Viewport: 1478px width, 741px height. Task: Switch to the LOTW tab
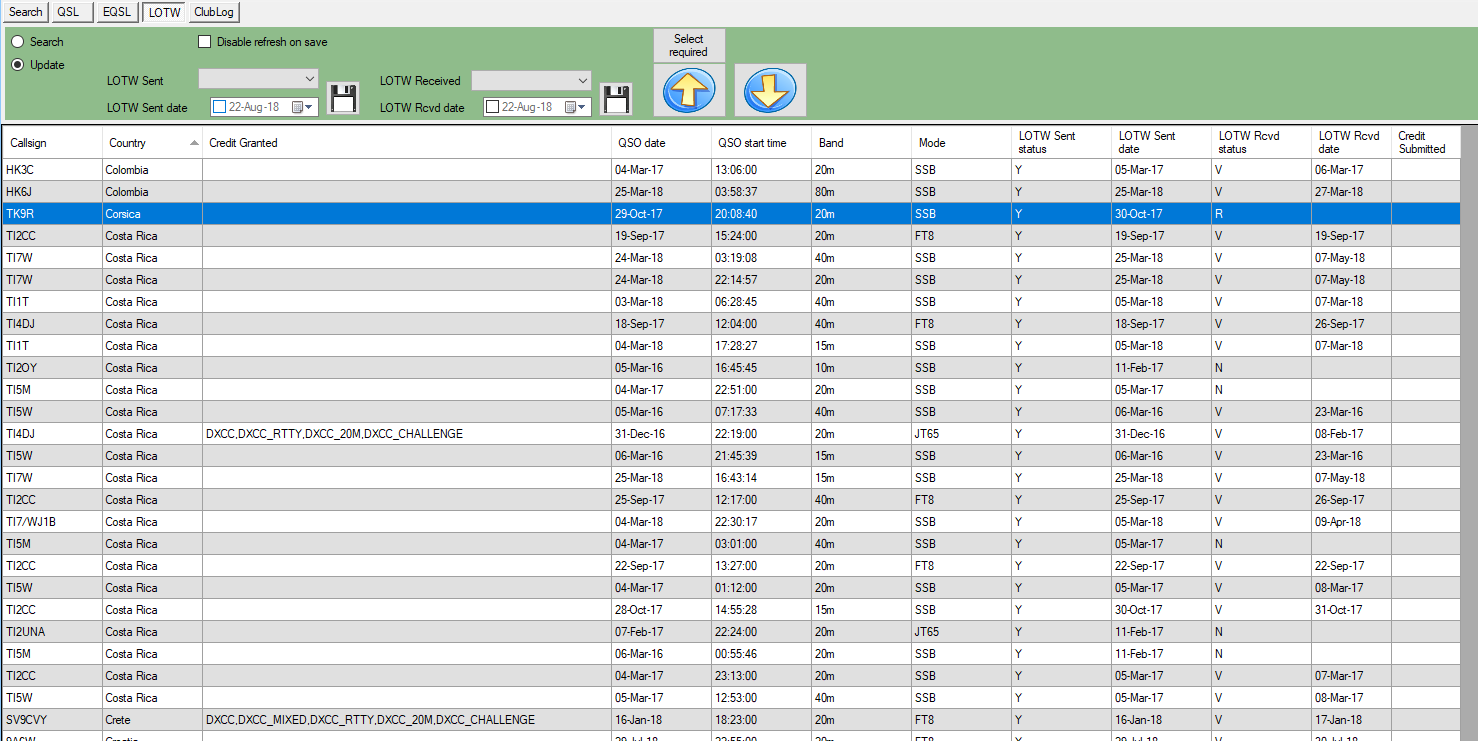pos(165,12)
